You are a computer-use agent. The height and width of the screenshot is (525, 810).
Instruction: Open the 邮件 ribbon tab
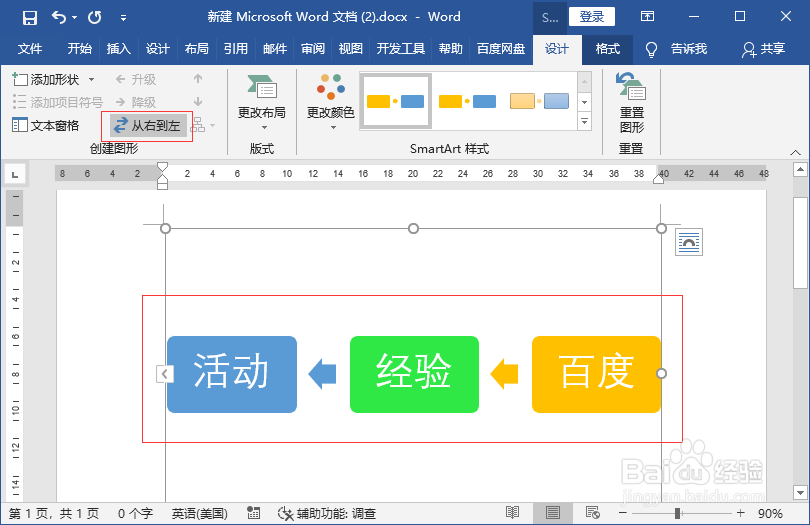coord(275,49)
